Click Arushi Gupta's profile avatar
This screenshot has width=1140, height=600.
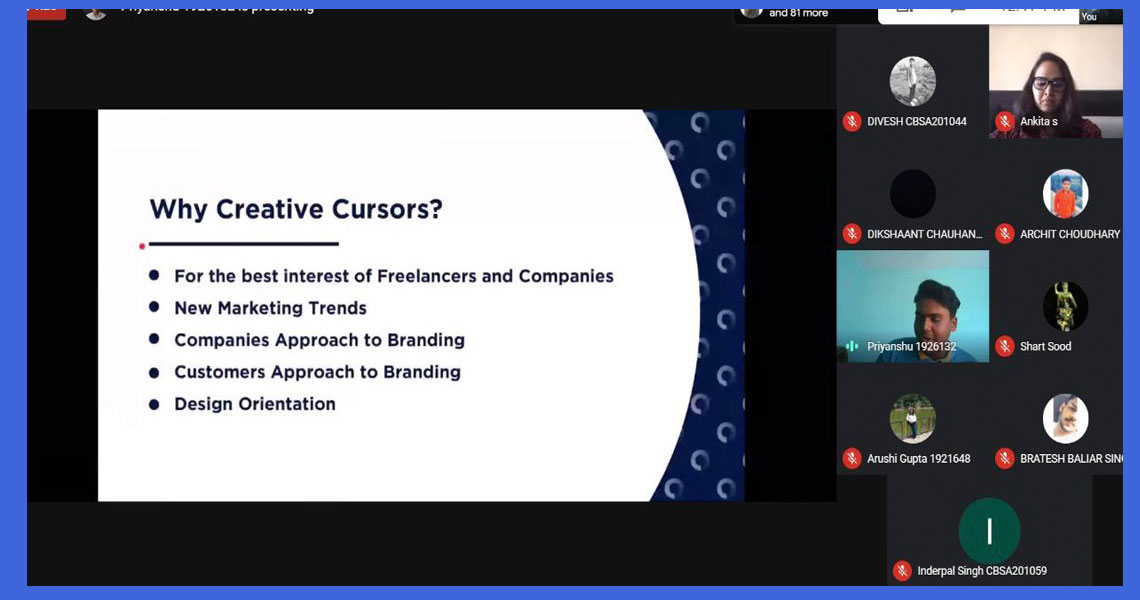pos(912,418)
